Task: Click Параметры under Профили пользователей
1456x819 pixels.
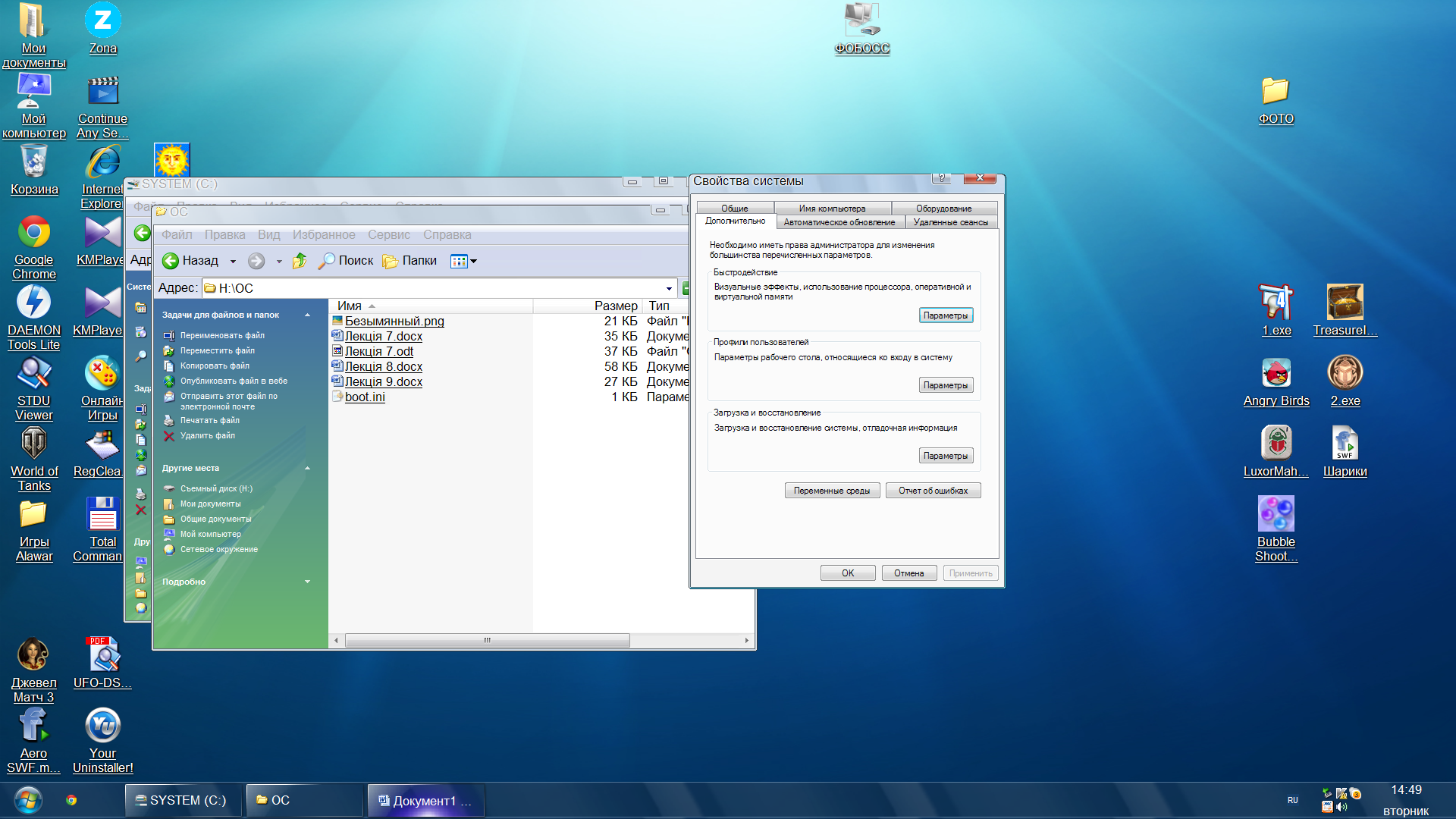Action: pyautogui.click(x=945, y=385)
